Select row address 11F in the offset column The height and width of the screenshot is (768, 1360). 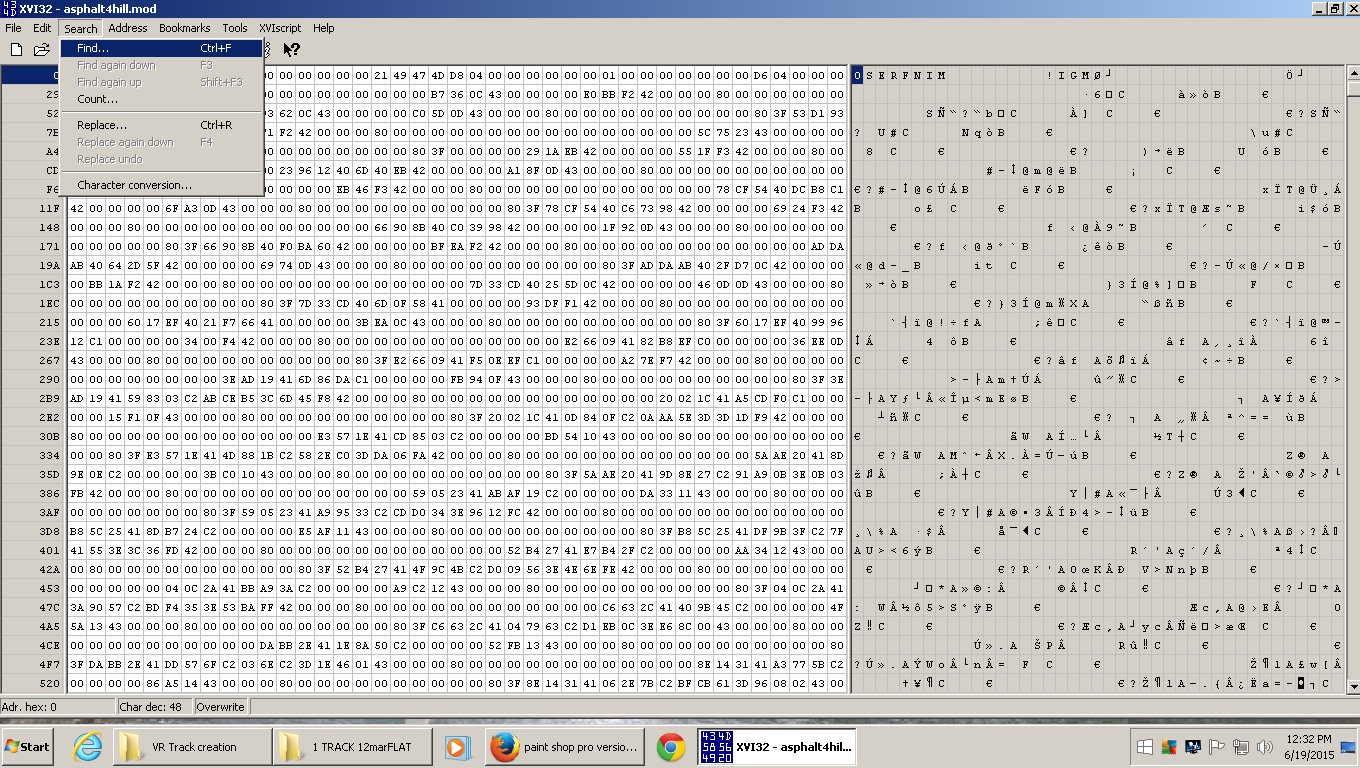[32, 209]
